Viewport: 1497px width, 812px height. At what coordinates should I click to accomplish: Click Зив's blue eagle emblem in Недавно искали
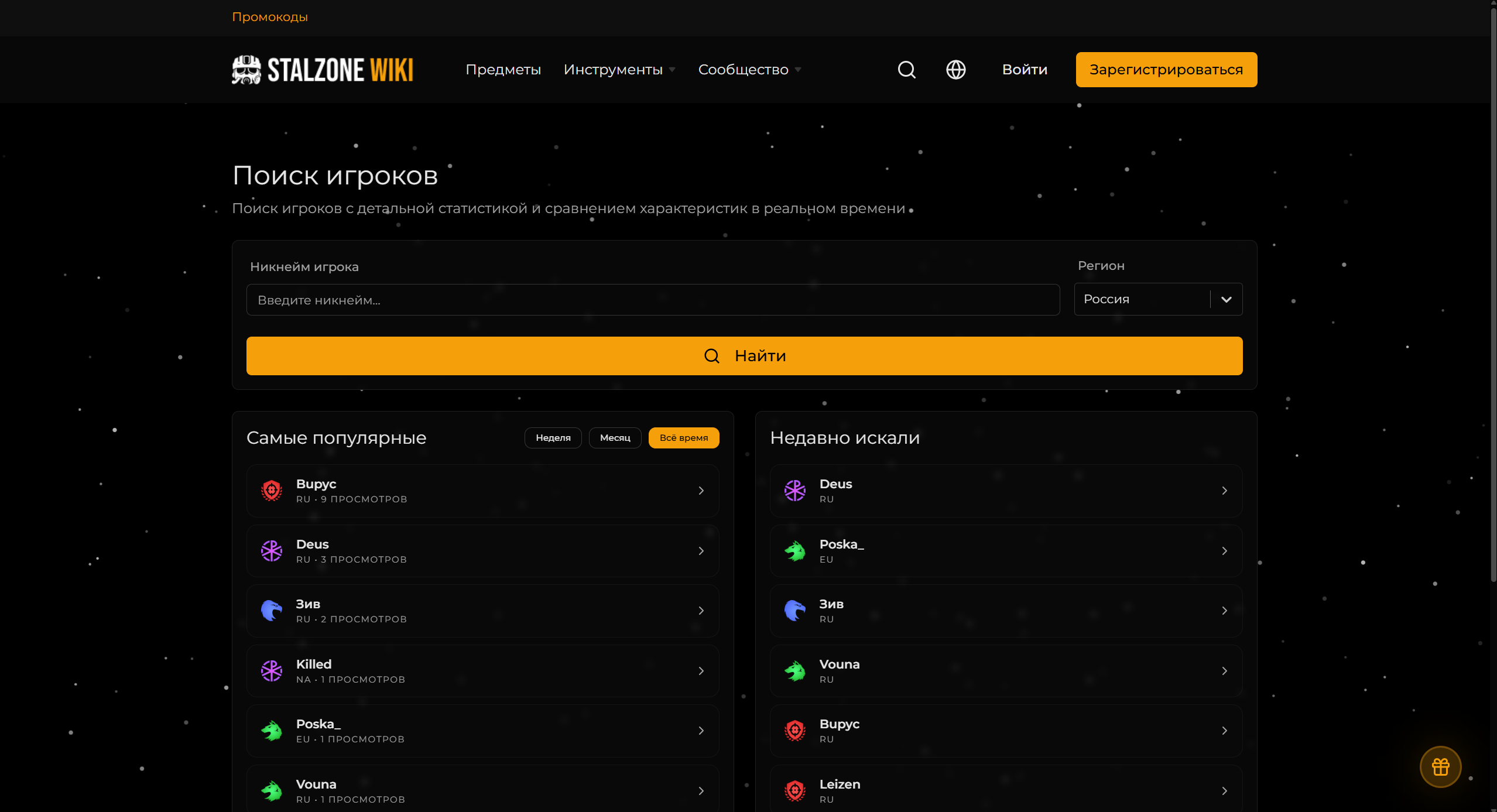pyautogui.click(x=794, y=611)
